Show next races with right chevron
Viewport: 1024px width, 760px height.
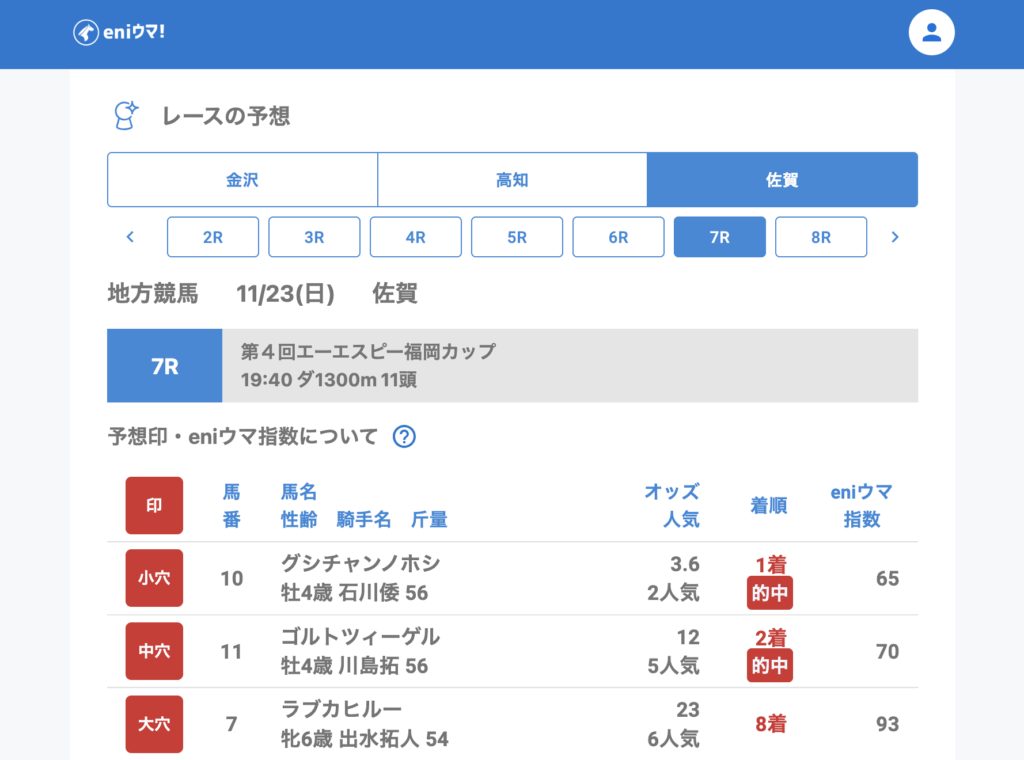pyautogui.click(x=895, y=237)
